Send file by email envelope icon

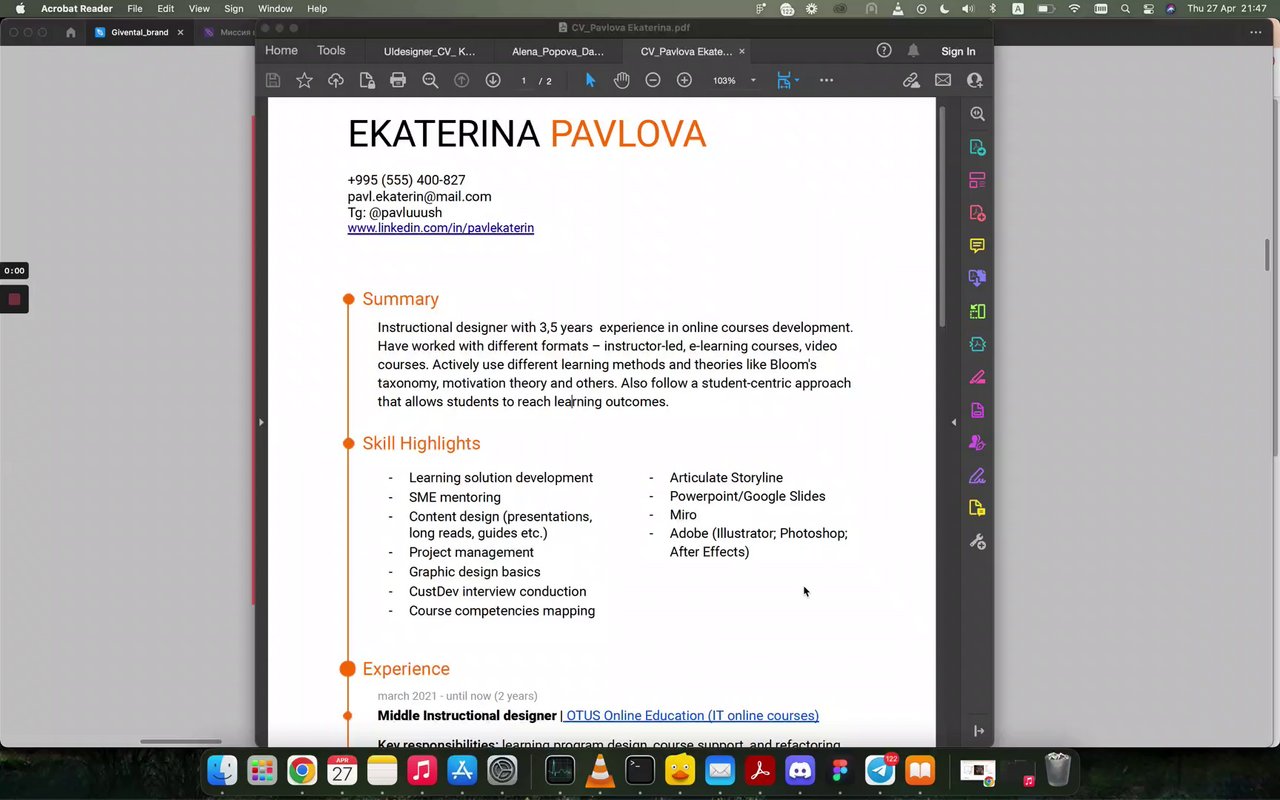[x=943, y=80]
